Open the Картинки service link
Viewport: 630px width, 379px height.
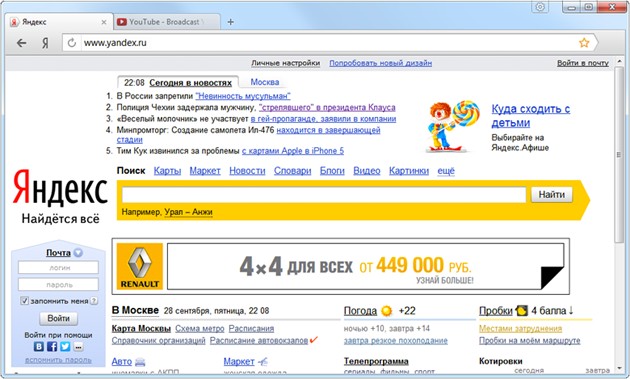tap(409, 171)
